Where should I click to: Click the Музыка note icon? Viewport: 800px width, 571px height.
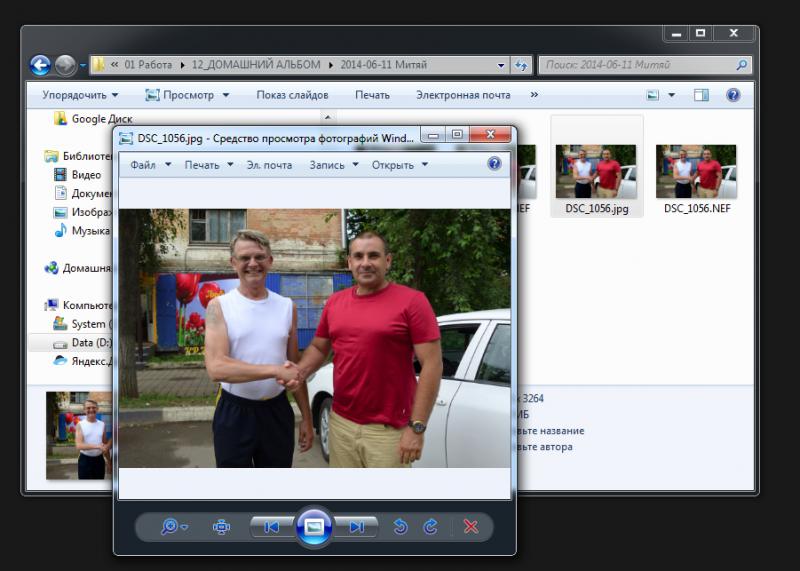(x=61, y=230)
